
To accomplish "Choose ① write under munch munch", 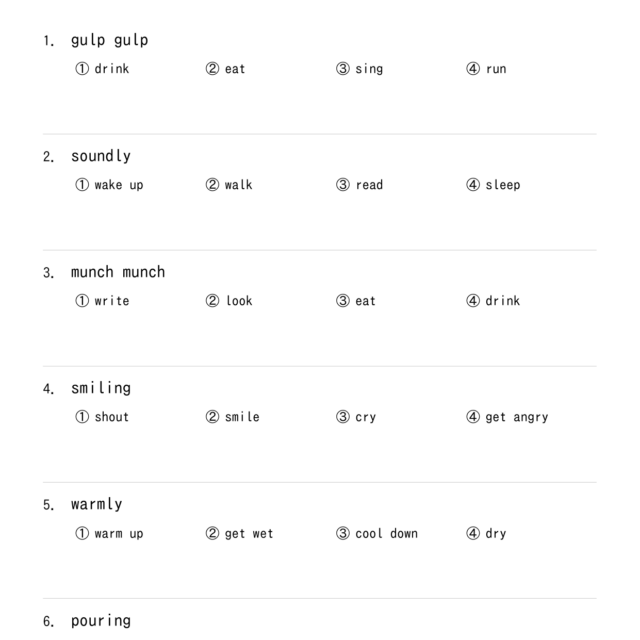I will [102, 301].
